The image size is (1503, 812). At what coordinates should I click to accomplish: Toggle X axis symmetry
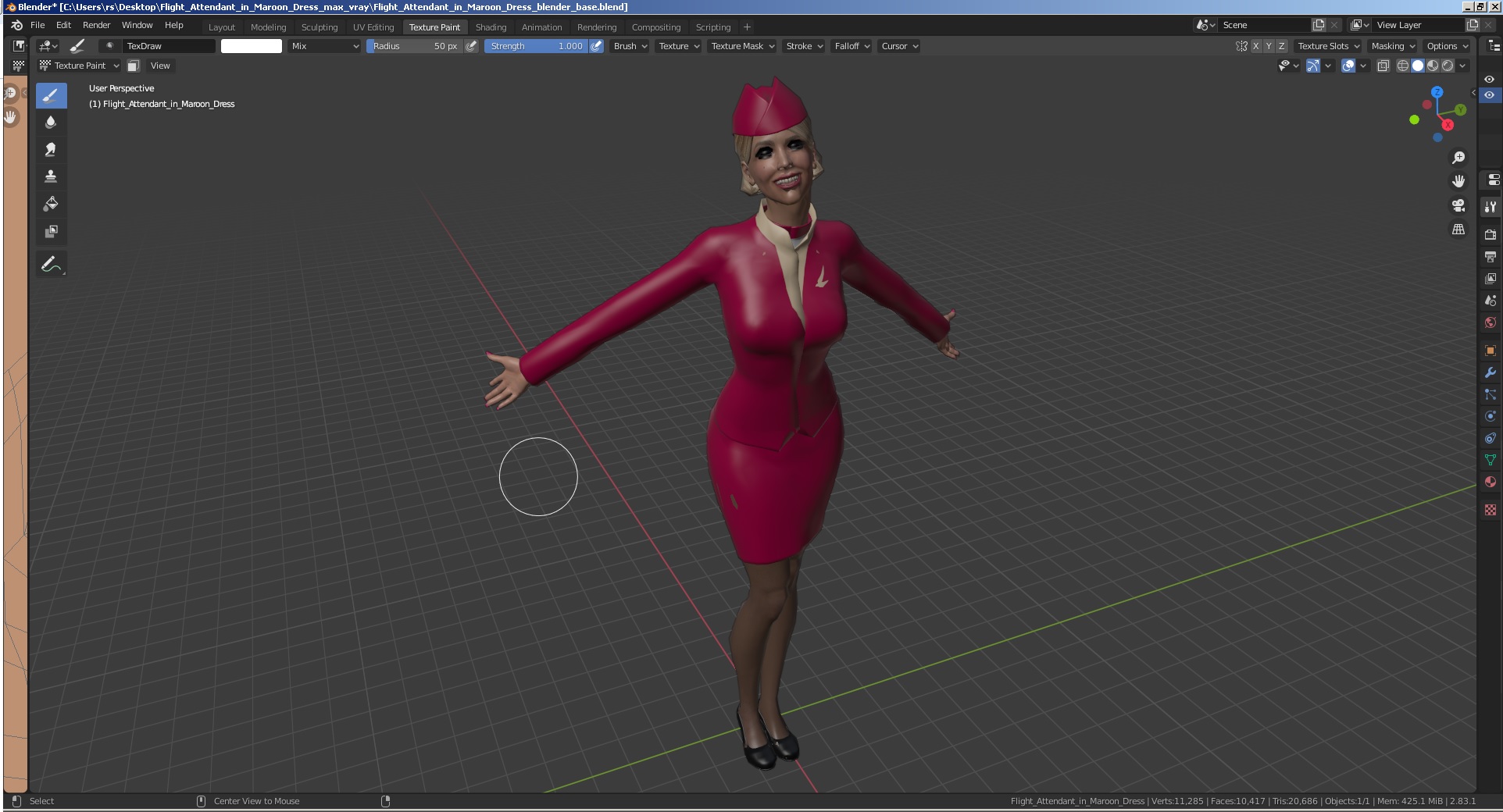point(1256,46)
